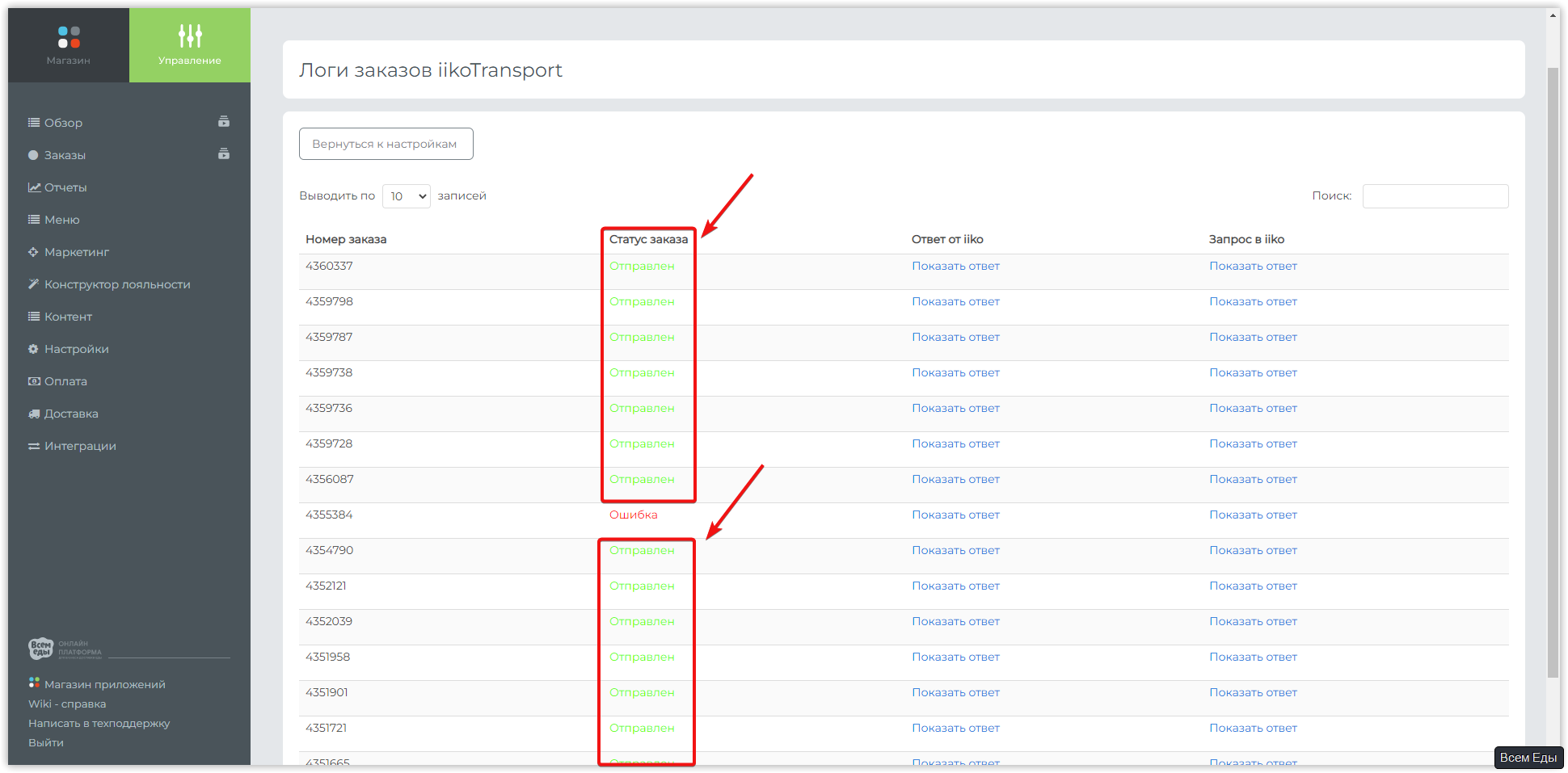Click the Конструктор лояльности wand icon
Screen dimensions: 1568x773
(x=33, y=284)
